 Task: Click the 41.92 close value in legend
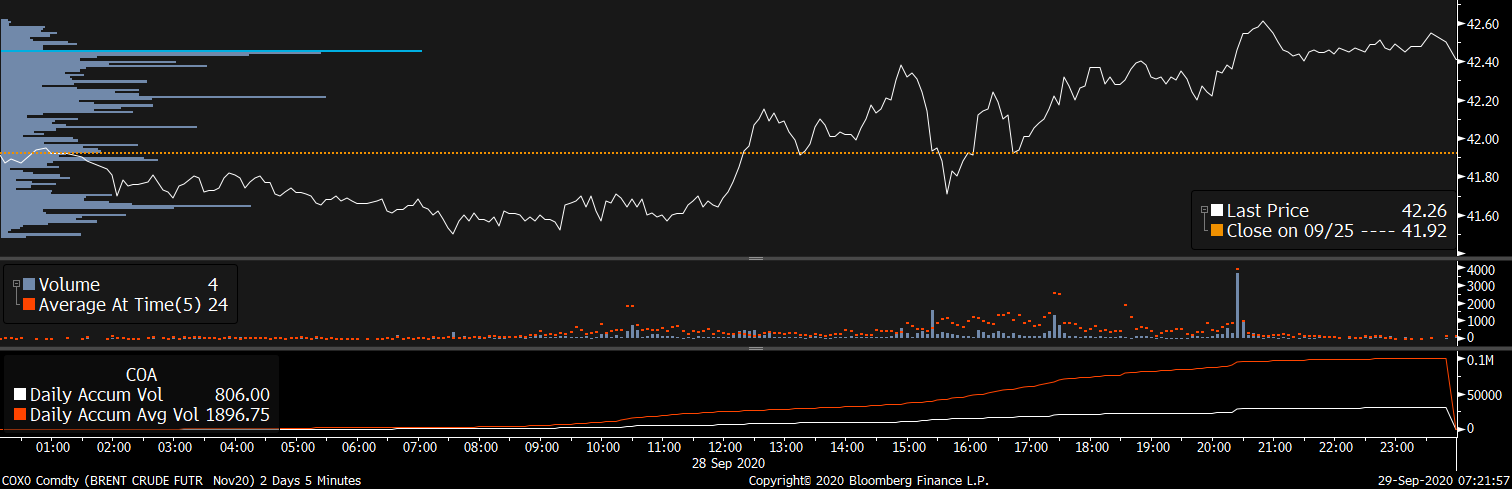(1424, 230)
